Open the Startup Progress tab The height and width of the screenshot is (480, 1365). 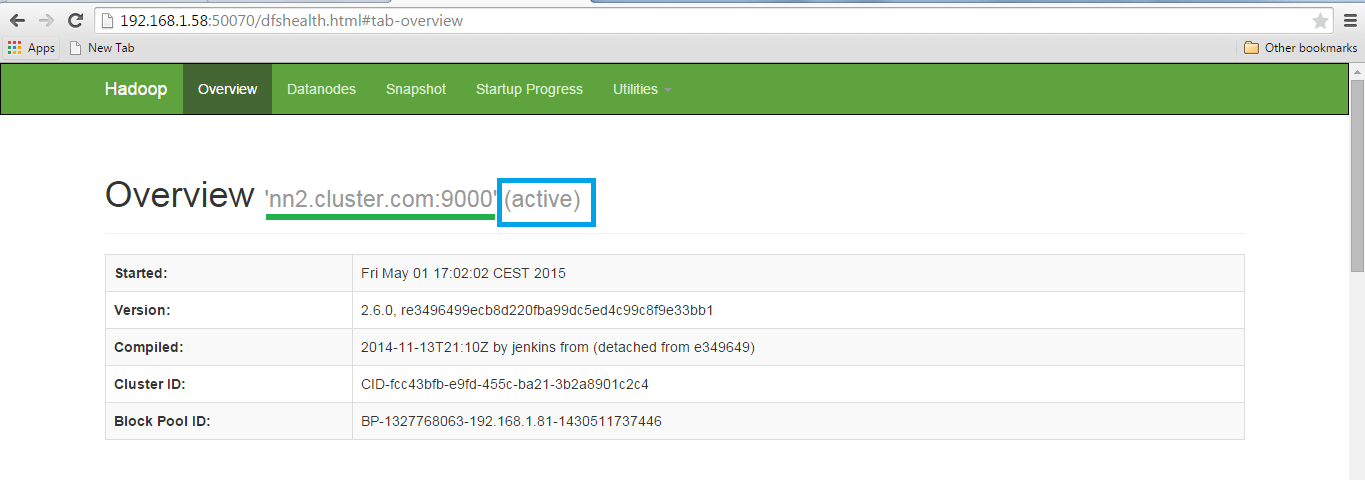(529, 89)
